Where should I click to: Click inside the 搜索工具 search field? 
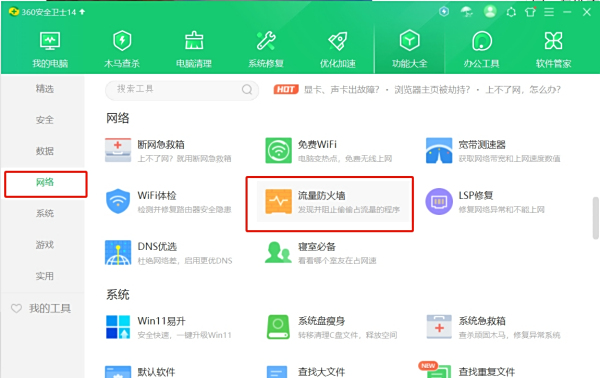pos(182,90)
